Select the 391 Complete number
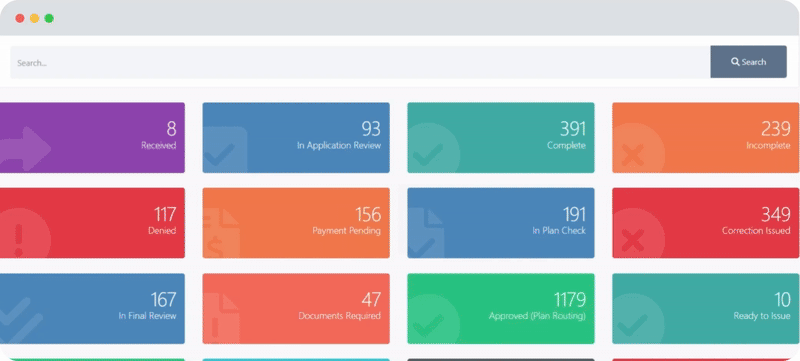 click(572, 128)
